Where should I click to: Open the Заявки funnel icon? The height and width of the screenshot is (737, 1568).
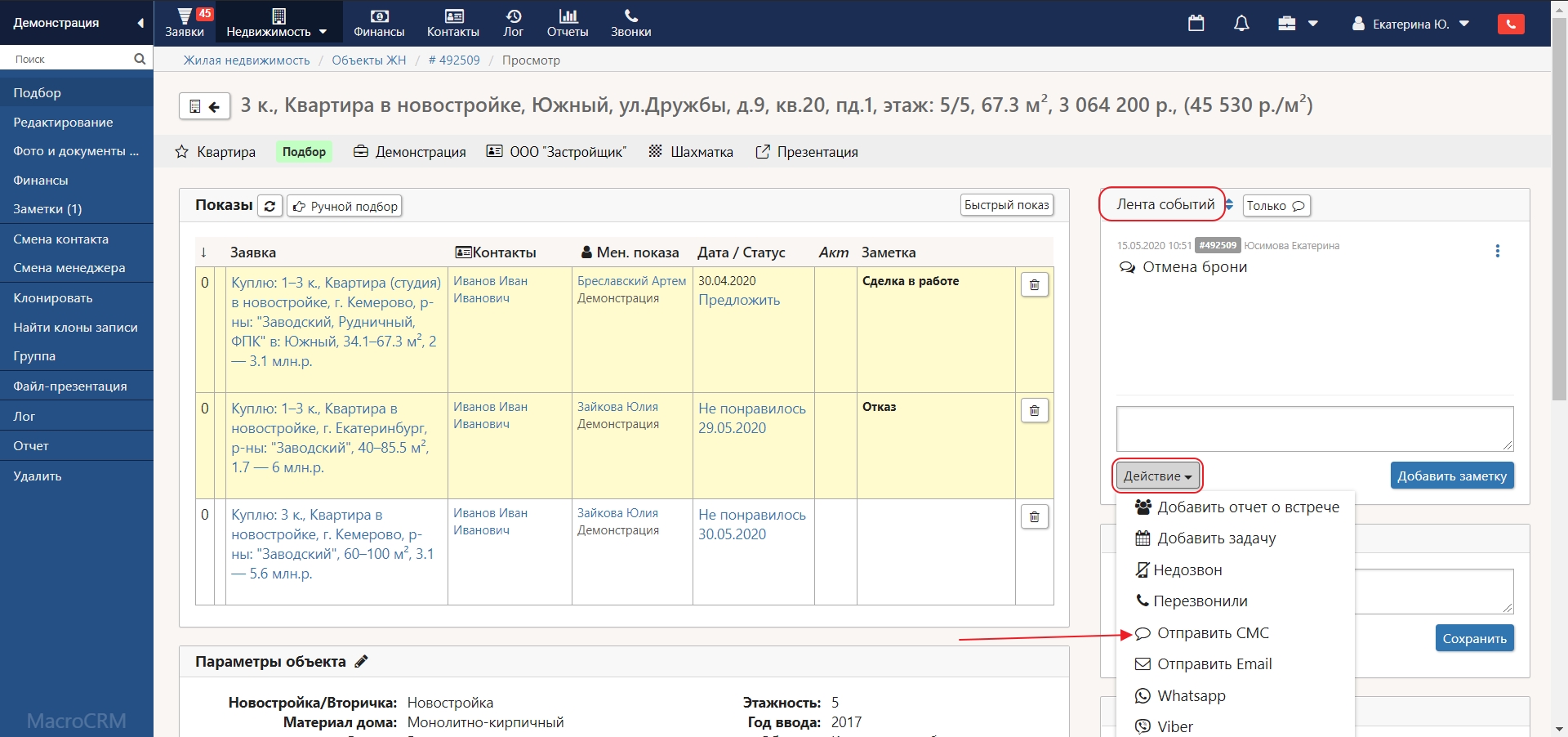click(x=185, y=23)
